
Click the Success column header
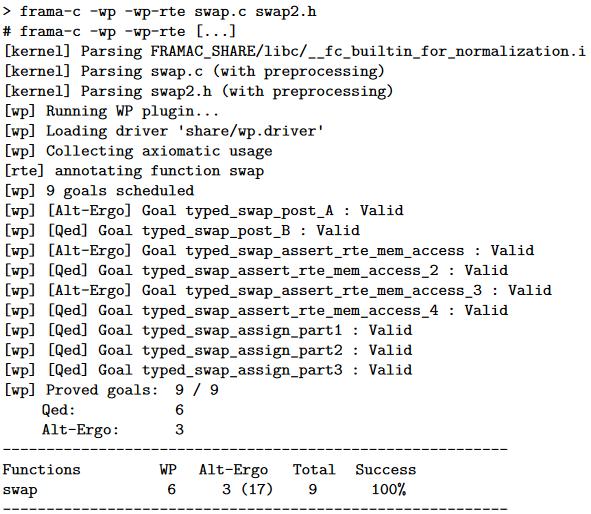point(386,470)
